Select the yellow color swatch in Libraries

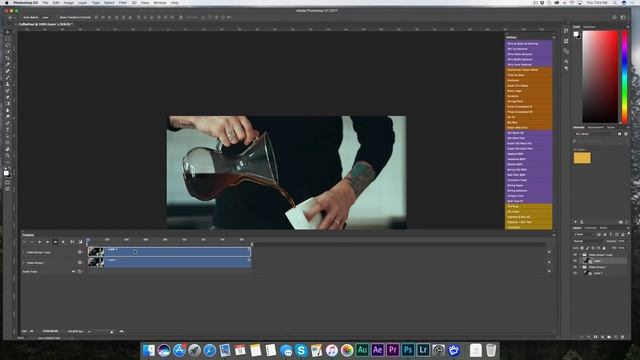point(582,158)
